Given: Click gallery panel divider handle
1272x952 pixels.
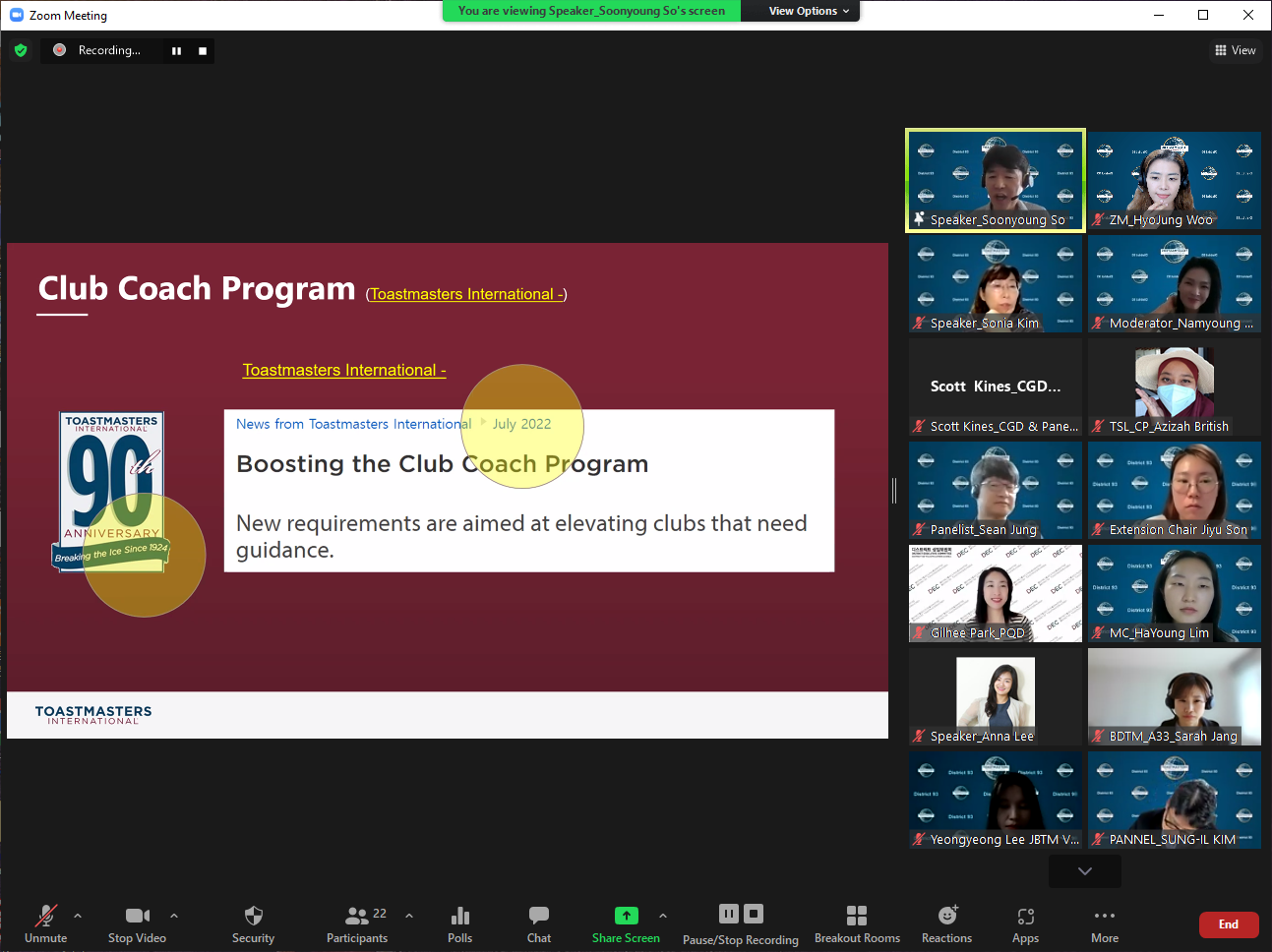Looking at the screenshot, I should (894, 491).
